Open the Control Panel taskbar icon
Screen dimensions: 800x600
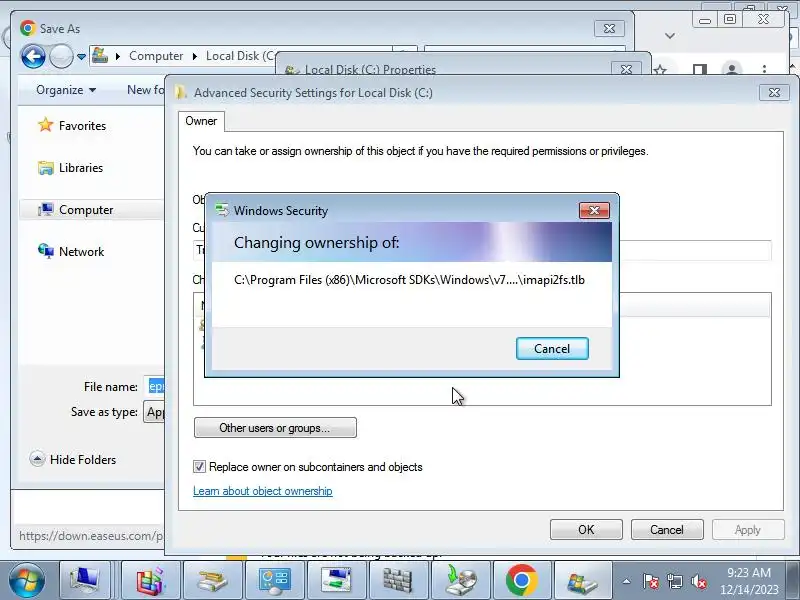(274, 580)
